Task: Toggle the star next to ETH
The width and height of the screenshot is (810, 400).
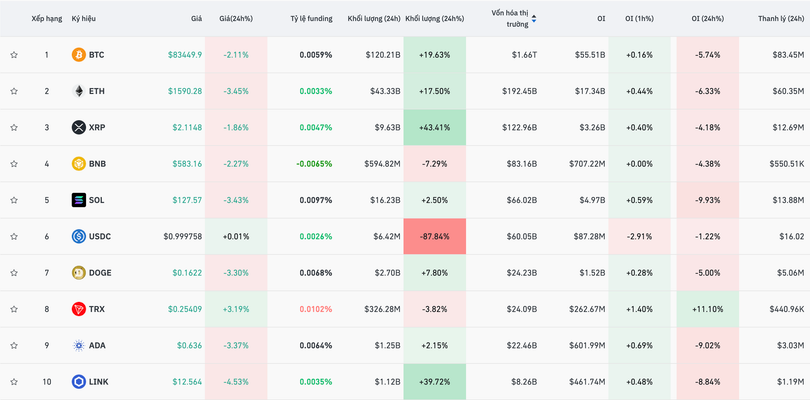Action: tap(14, 91)
